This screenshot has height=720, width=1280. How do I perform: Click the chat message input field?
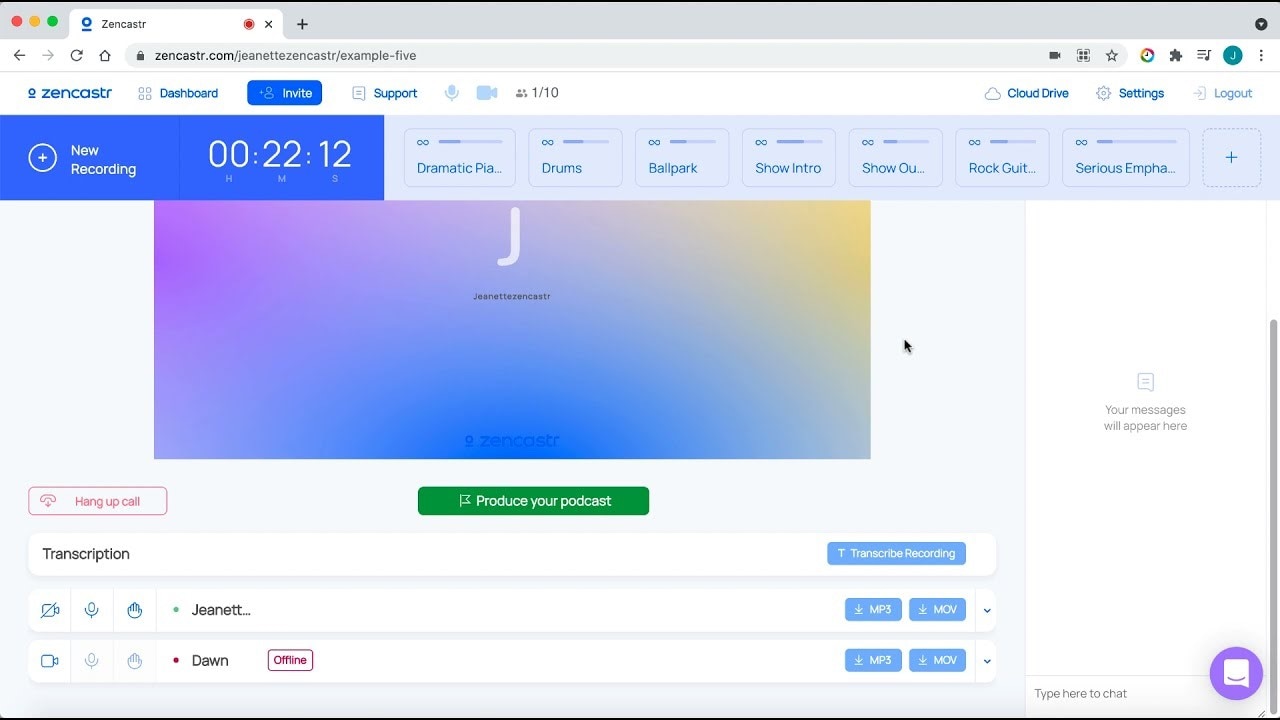click(x=1115, y=693)
